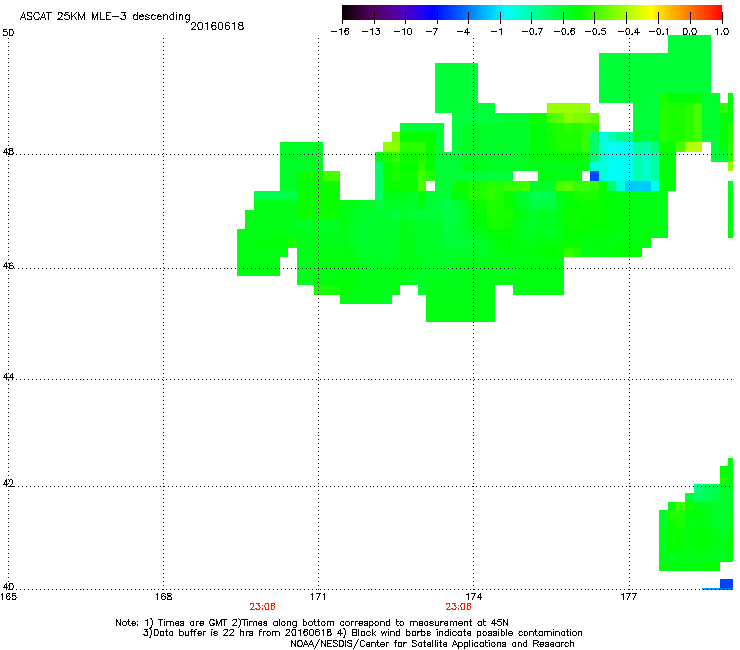Click the latitude label 50
This screenshot has width=740, height=650.
click(8, 33)
